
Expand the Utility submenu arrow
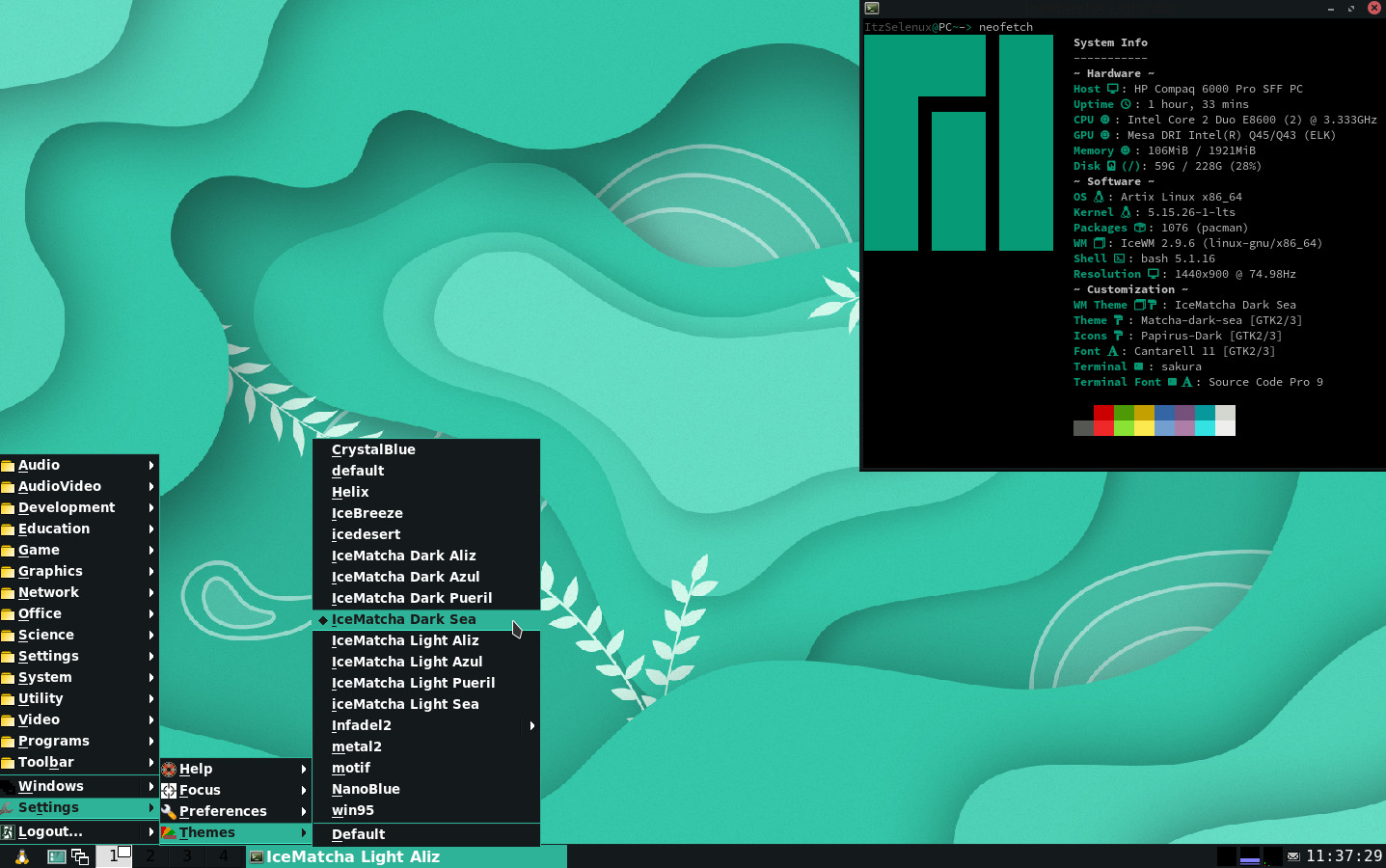(x=151, y=698)
